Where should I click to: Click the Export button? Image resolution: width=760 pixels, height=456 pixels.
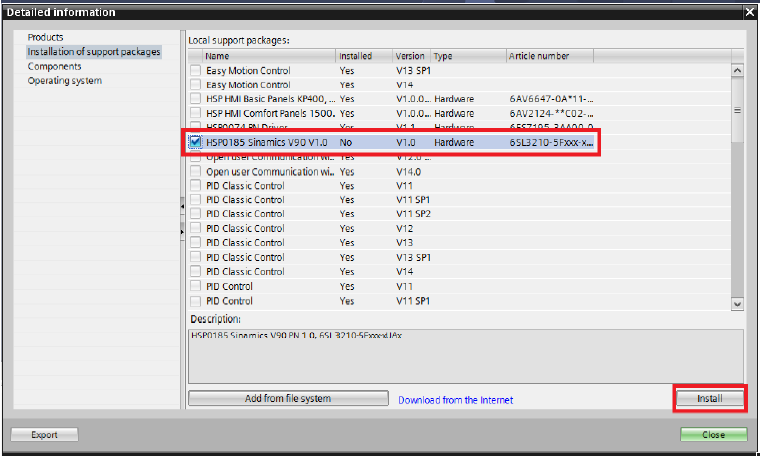coord(44,435)
